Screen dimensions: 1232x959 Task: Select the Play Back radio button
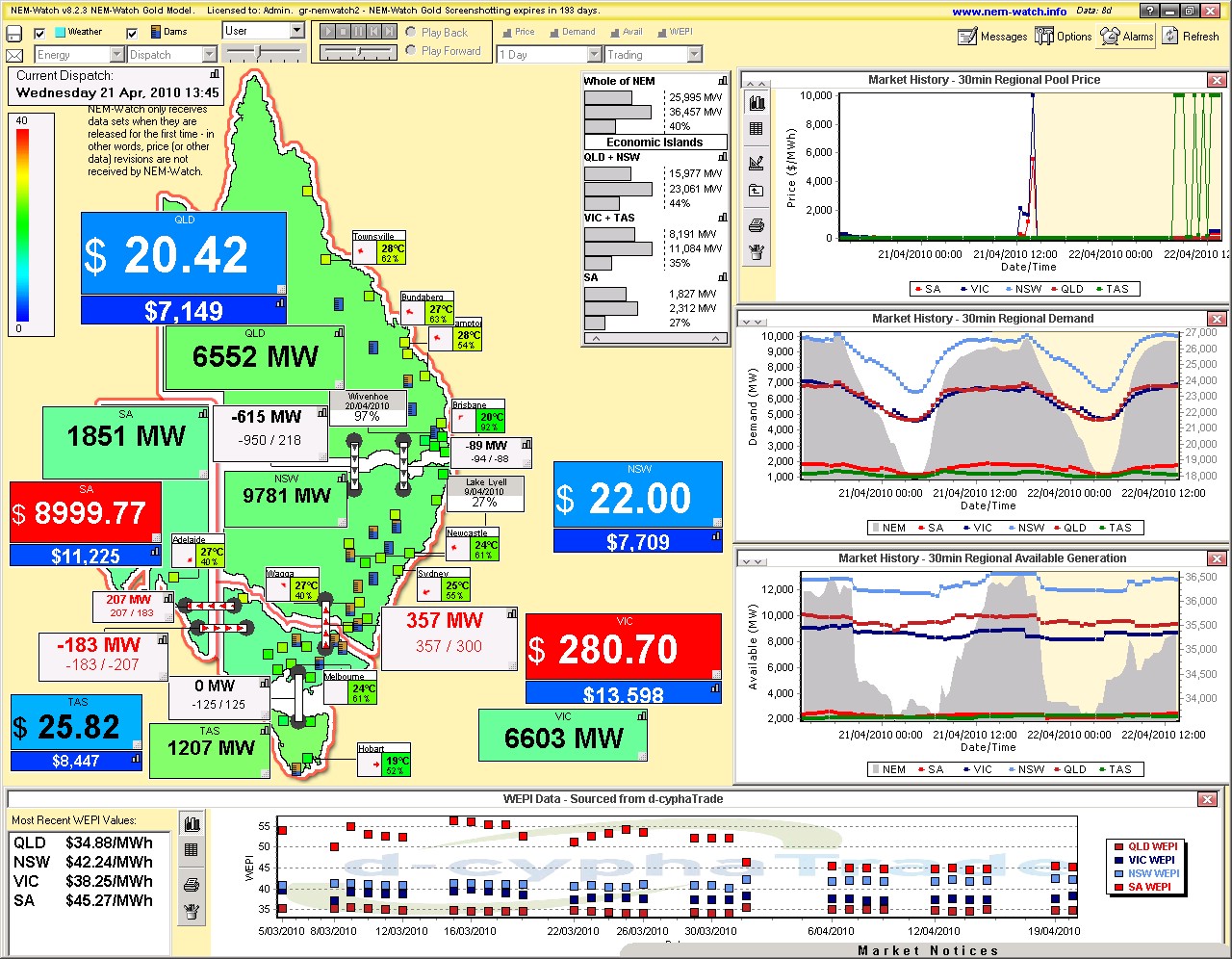tap(412, 33)
